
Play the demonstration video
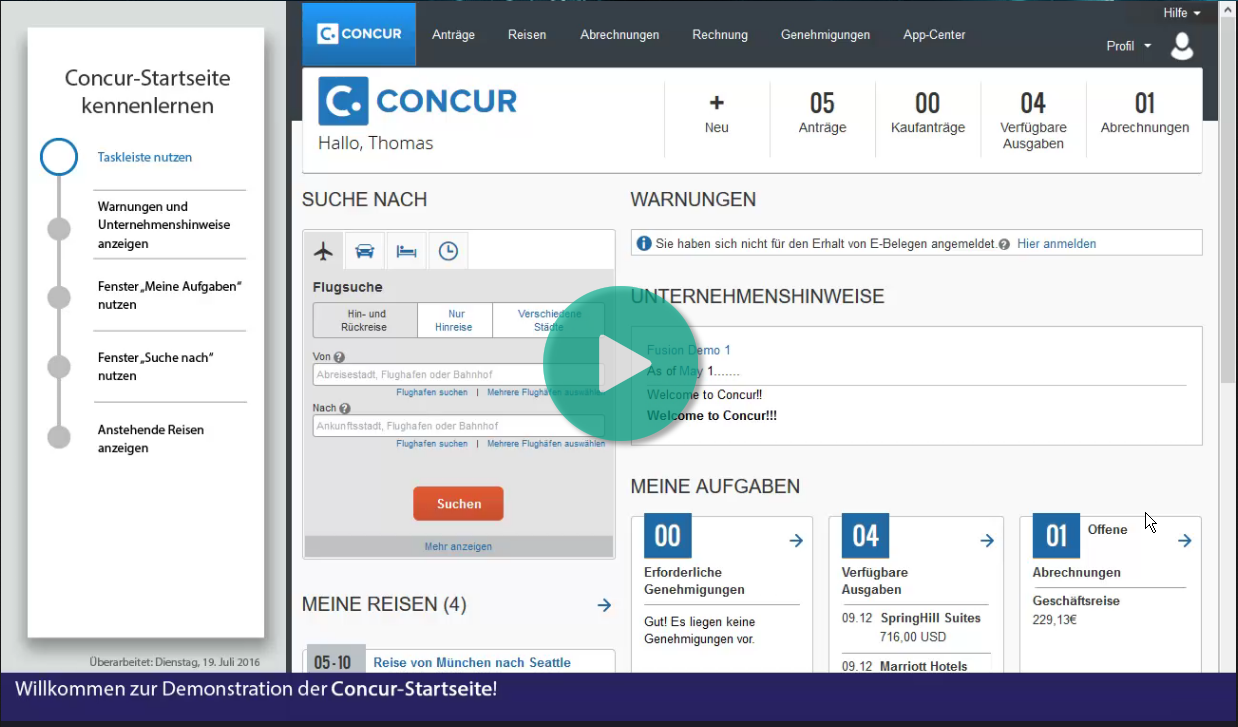point(620,364)
